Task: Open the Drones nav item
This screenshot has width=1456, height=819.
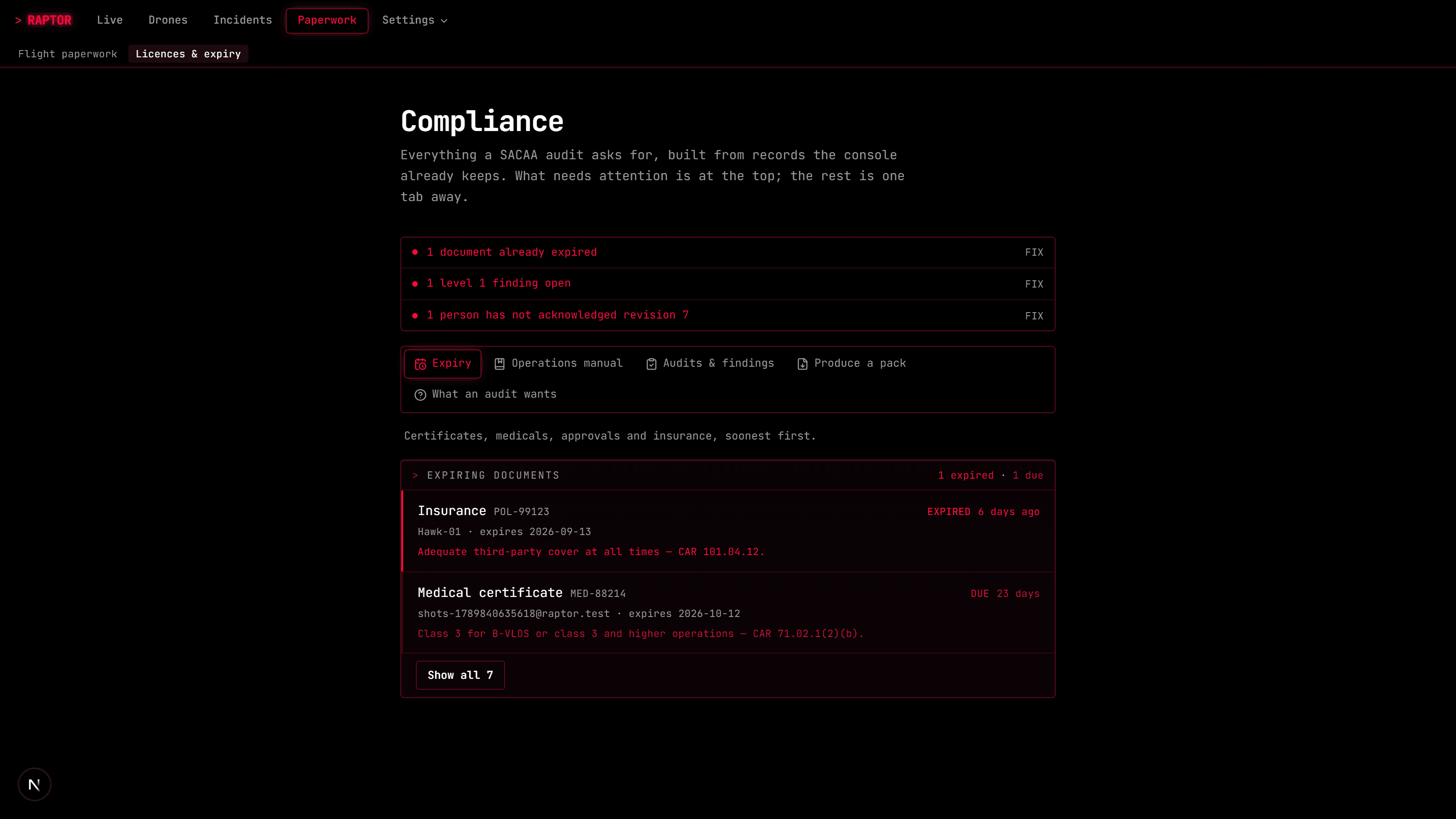Action: pyautogui.click(x=168, y=20)
